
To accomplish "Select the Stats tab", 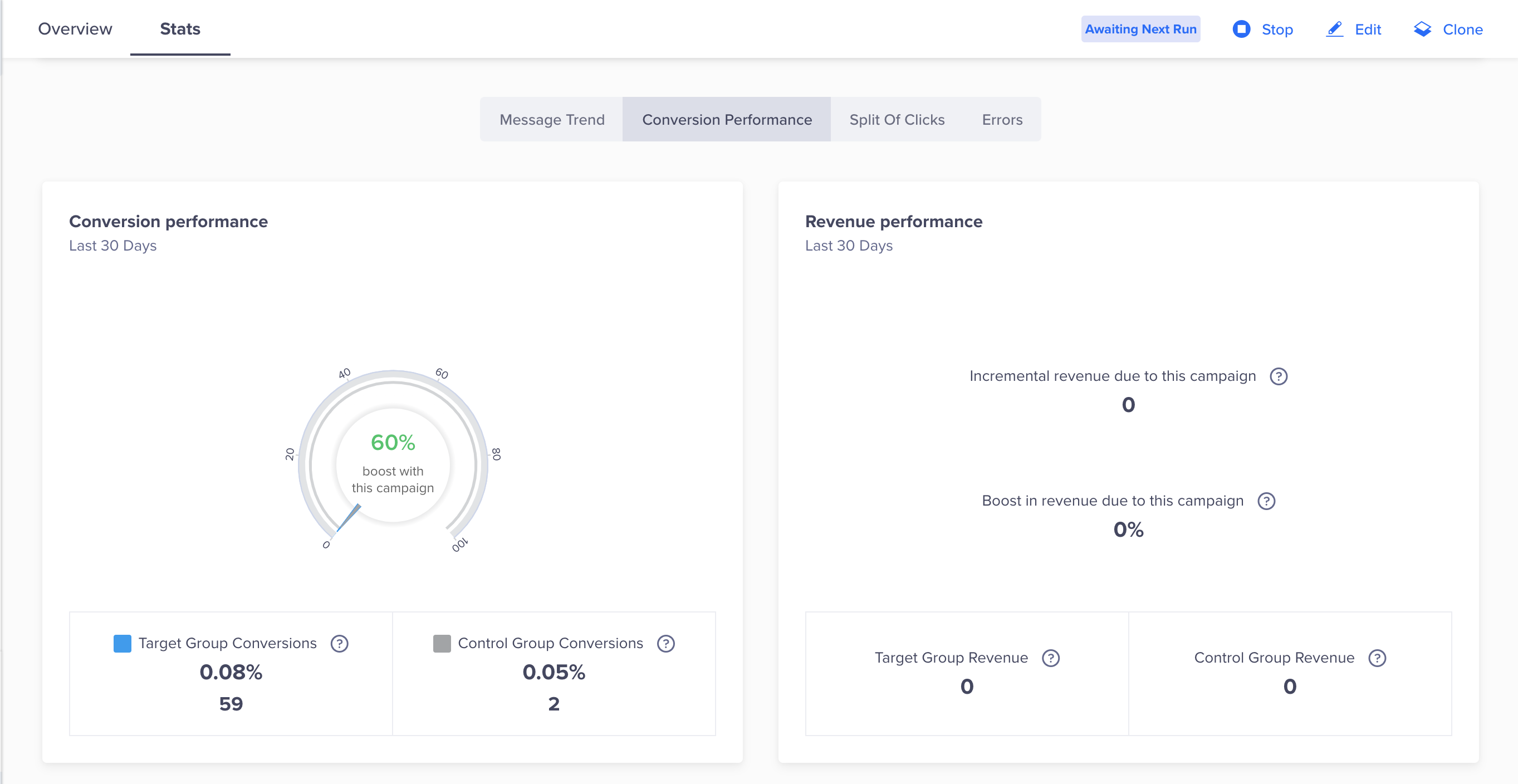I will [180, 29].
